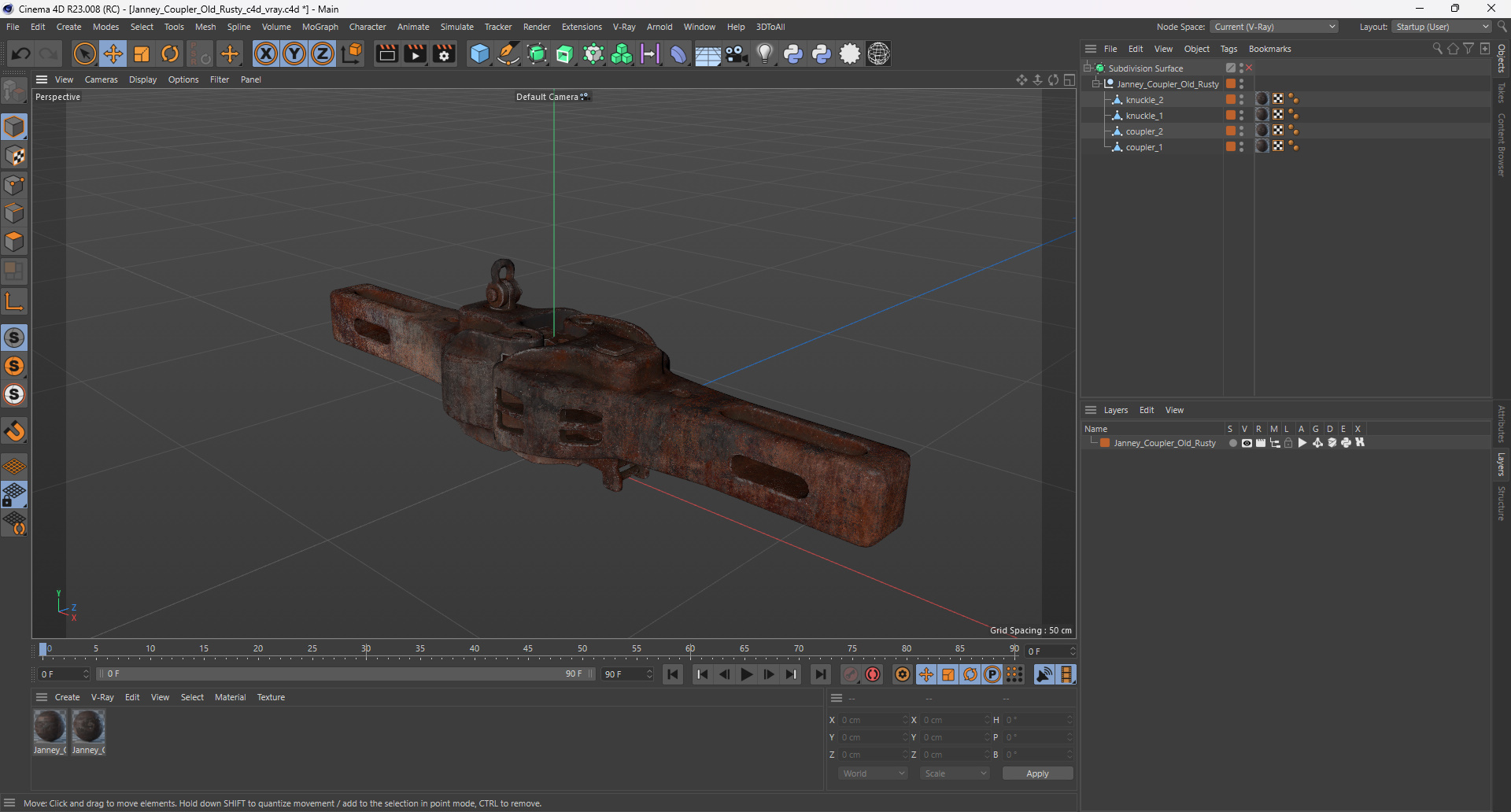Click knuckle_1 layer color swatch
1511x812 pixels.
coord(1230,115)
